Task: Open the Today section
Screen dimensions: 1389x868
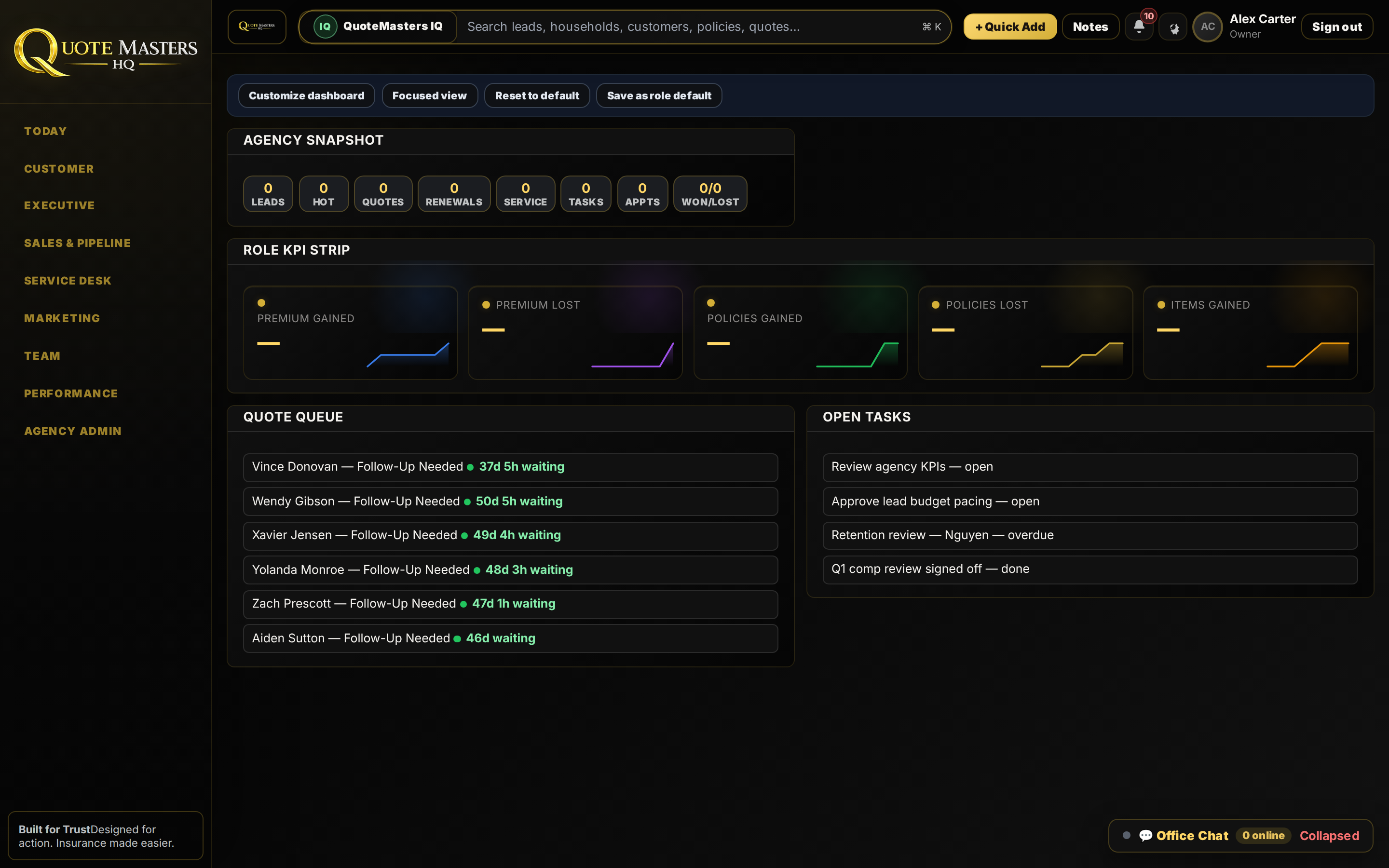Action: coord(45,131)
